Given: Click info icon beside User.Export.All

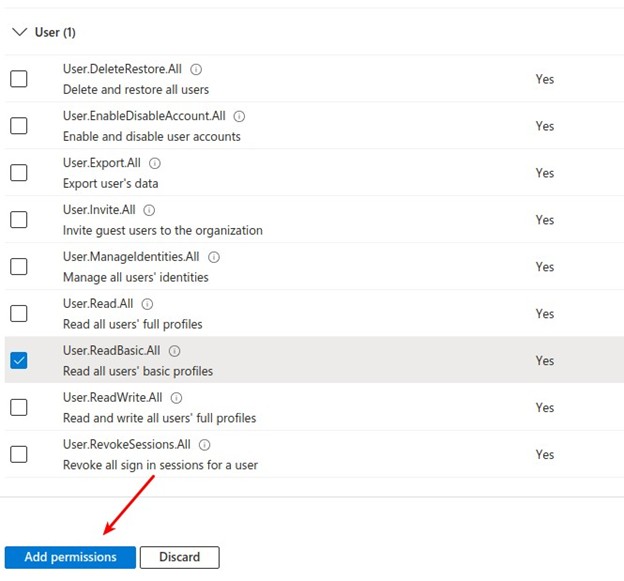Looking at the screenshot, I should [155, 164].
